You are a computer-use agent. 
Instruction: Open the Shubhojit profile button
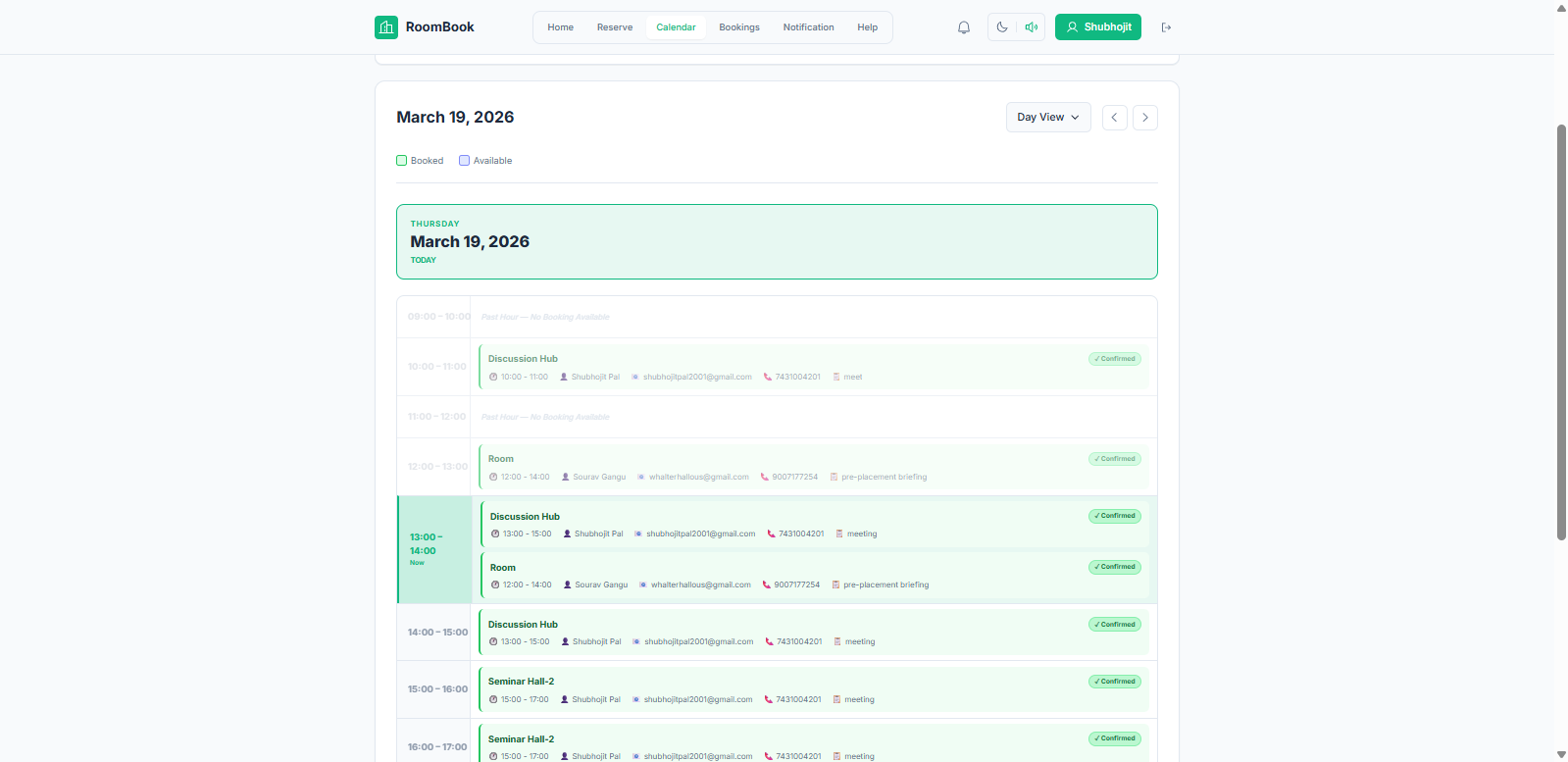1097,27
